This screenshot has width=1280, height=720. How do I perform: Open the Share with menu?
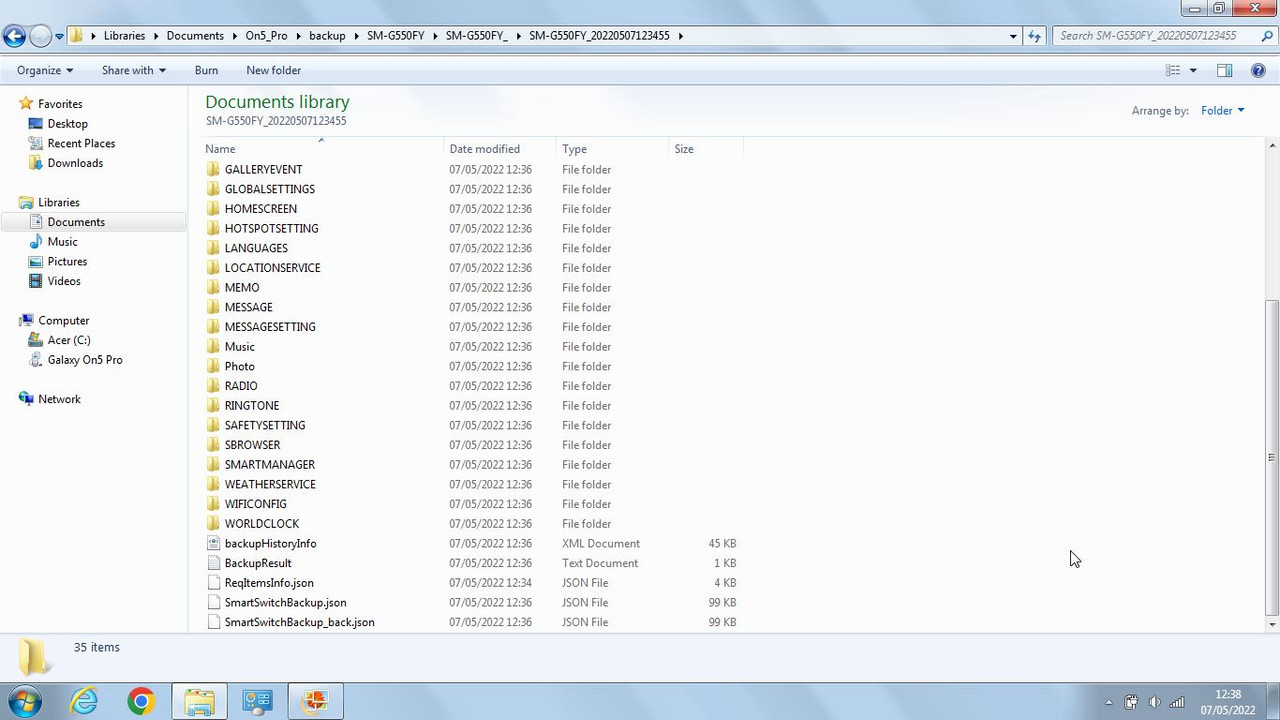click(133, 70)
